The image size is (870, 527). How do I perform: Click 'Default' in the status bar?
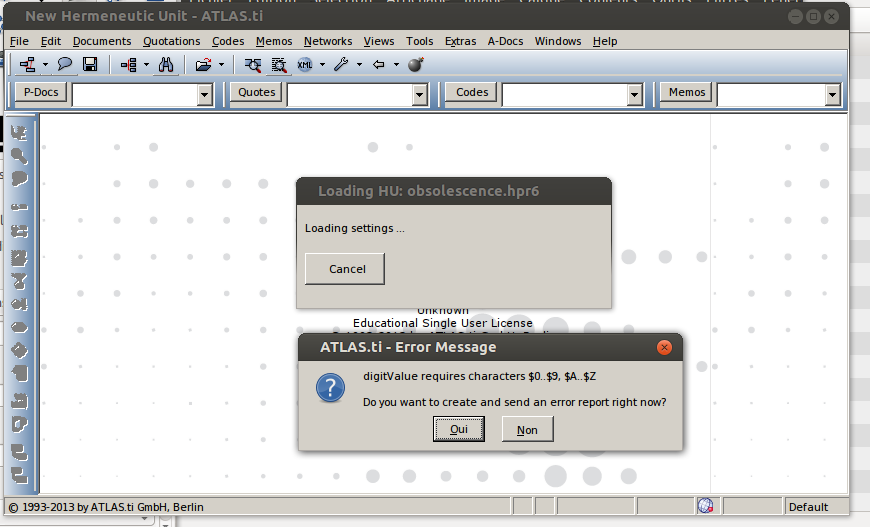click(x=808, y=507)
